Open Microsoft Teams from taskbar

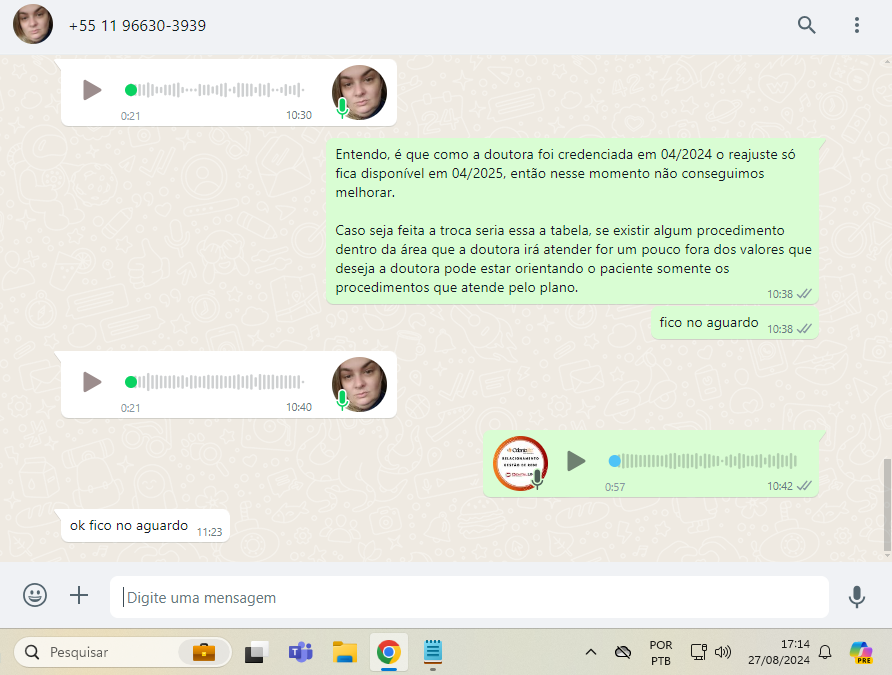[x=300, y=652]
